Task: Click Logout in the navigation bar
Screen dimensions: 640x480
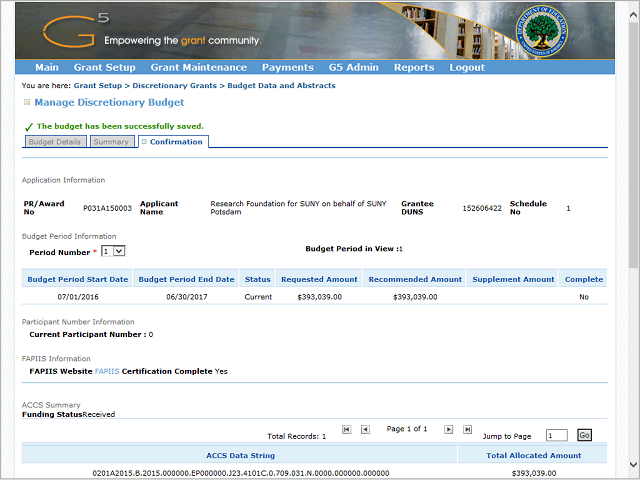Action: 467,67
